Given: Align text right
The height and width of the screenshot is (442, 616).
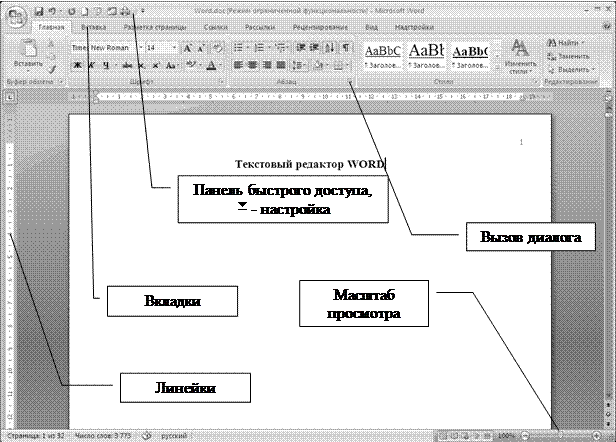Looking at the screenshot, I should (x=266, y=64).
